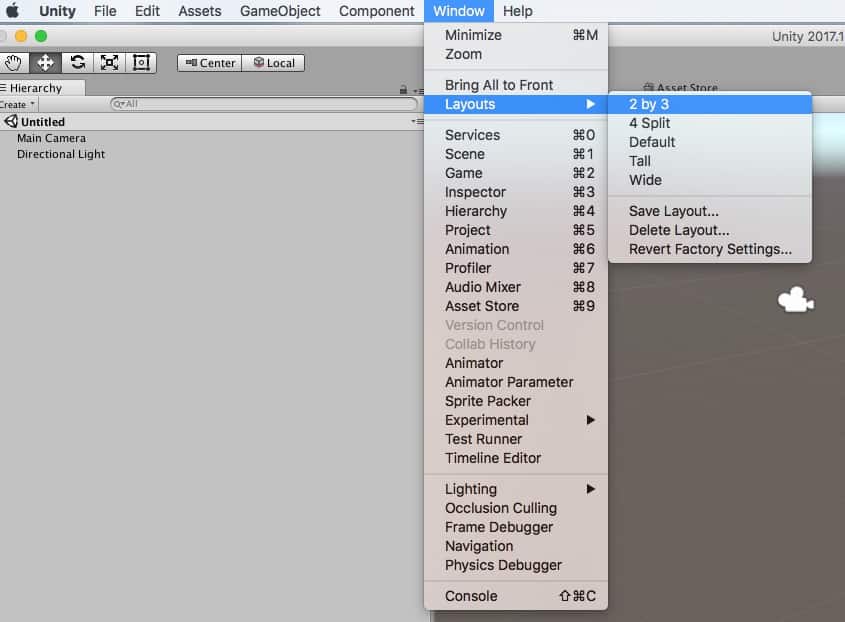Open the Physics Debugger entry
This screenshot has width=845, height=622.
[516, 565]
